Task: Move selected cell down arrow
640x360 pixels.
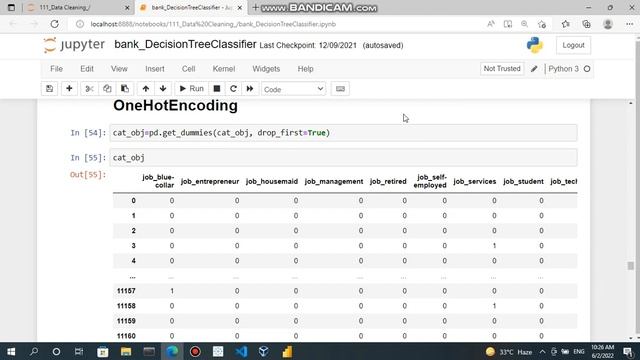Action: point(163,89)
